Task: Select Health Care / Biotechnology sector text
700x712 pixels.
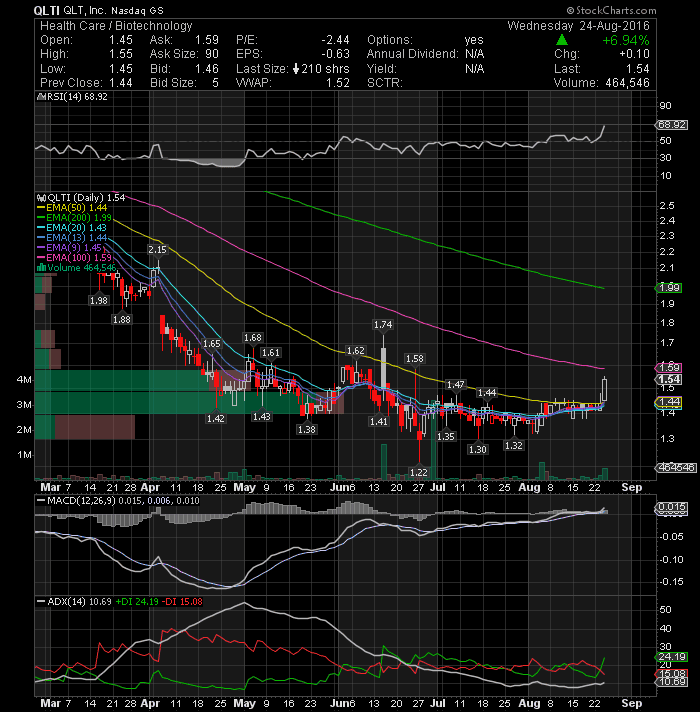Action: click(116, 26)
